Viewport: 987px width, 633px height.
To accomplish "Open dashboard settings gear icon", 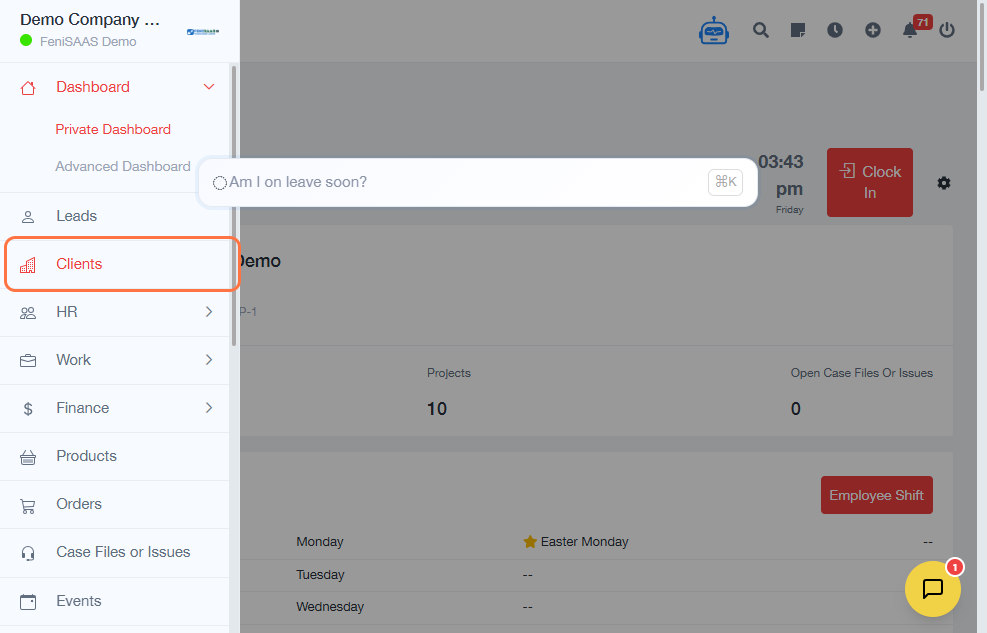I will pos(944,183).
